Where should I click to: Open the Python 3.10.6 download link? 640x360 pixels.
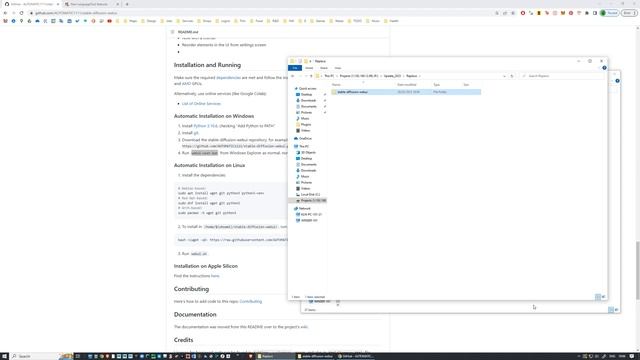point(205,126)
